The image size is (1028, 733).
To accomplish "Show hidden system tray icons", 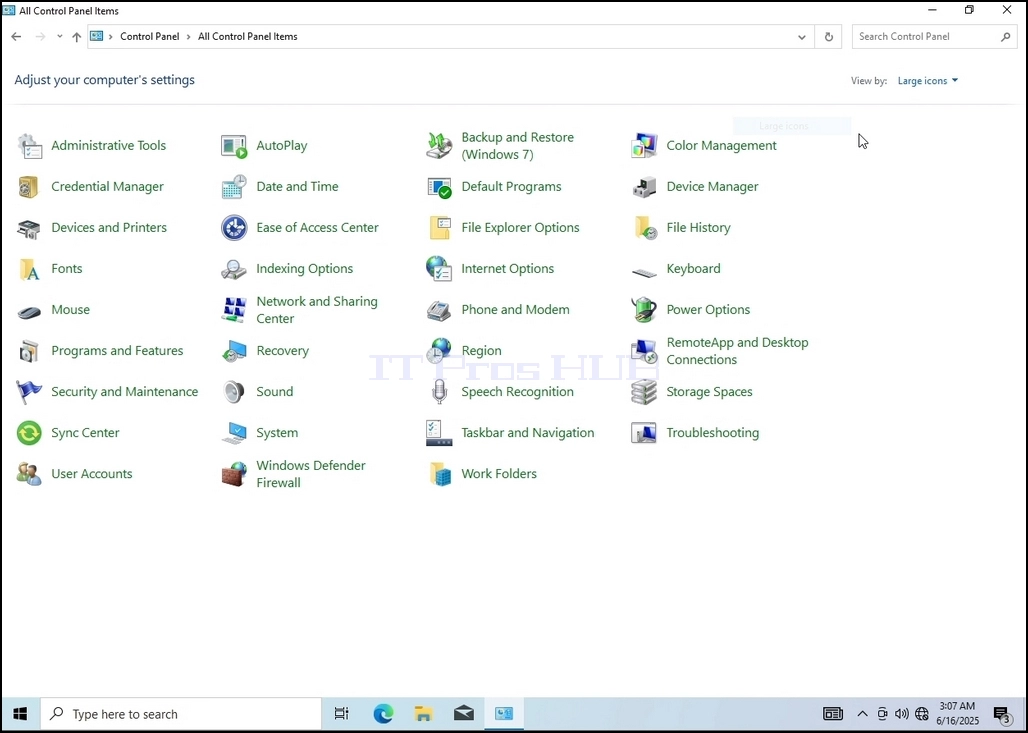I will pos(863,714).
